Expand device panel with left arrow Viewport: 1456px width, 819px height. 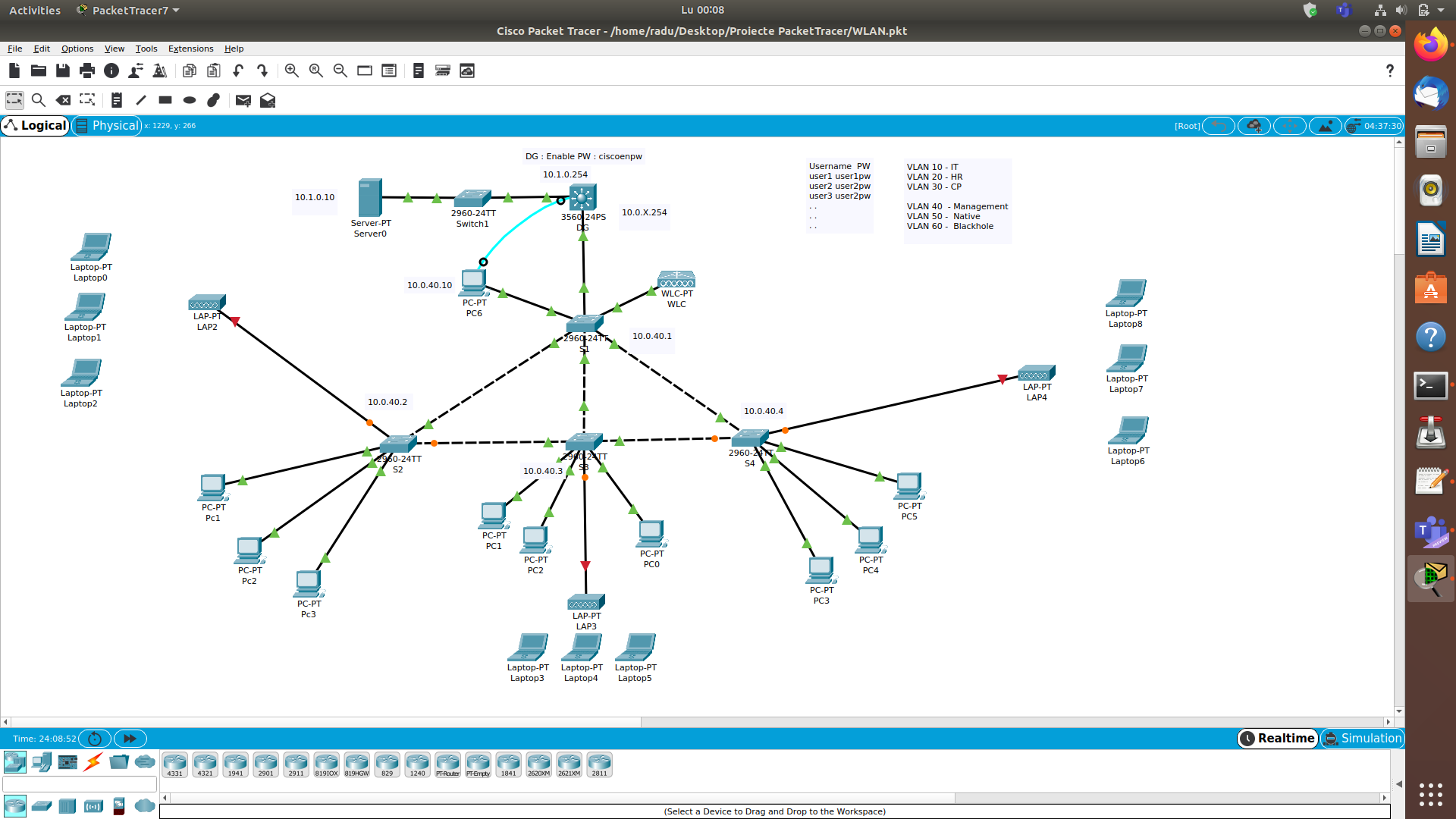coord(1399,784)
